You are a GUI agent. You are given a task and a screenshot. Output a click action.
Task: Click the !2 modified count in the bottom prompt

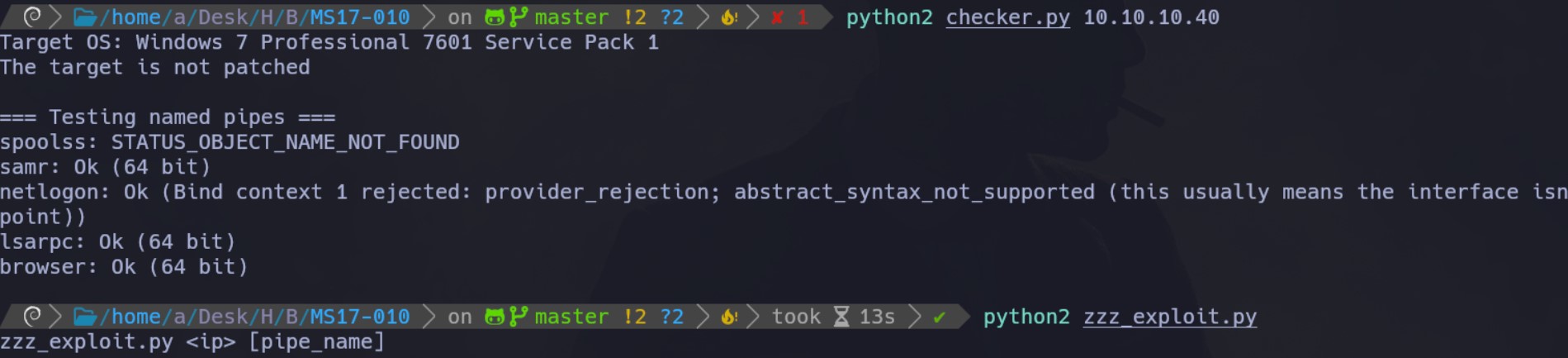[x=635, y=317]
